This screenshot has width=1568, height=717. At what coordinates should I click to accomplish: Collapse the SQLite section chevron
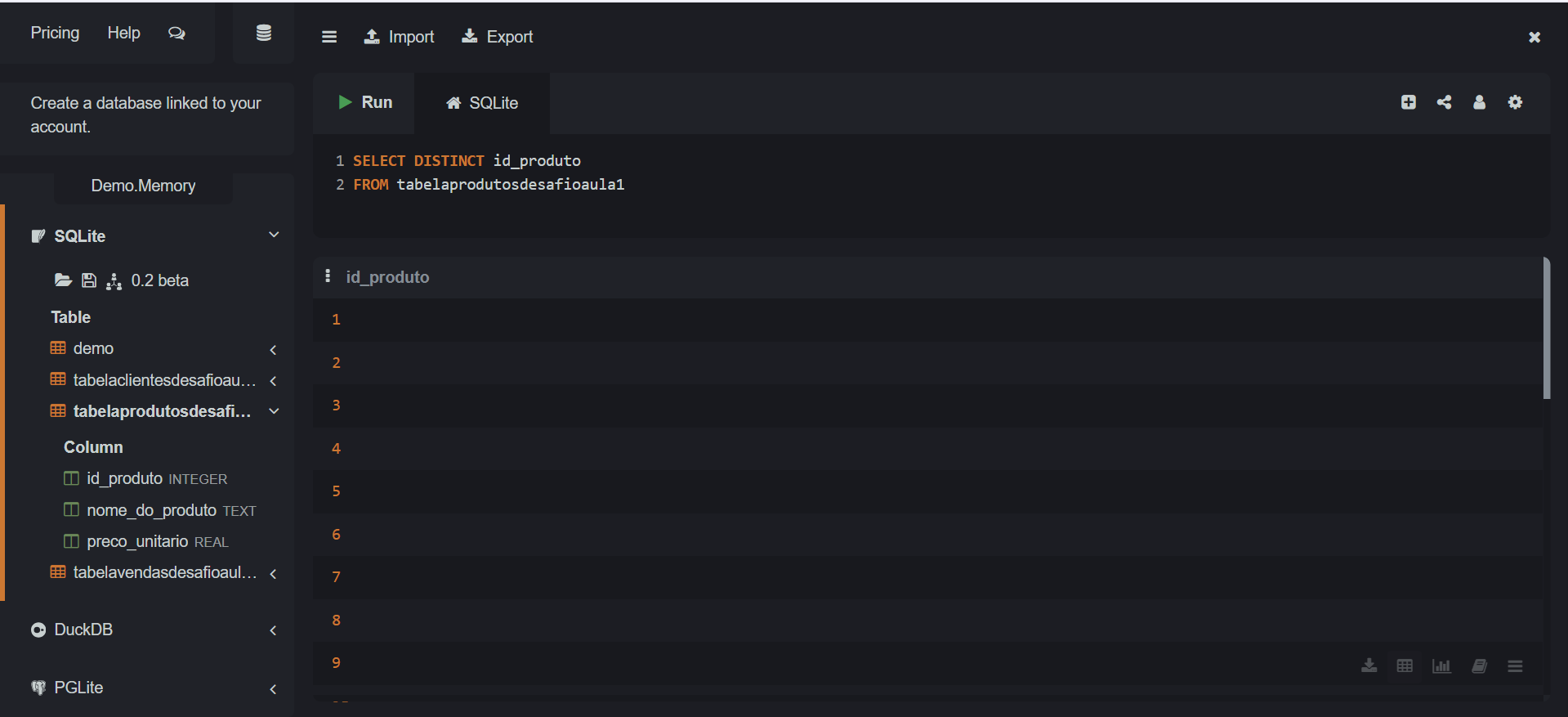click(x=274, y=235)
